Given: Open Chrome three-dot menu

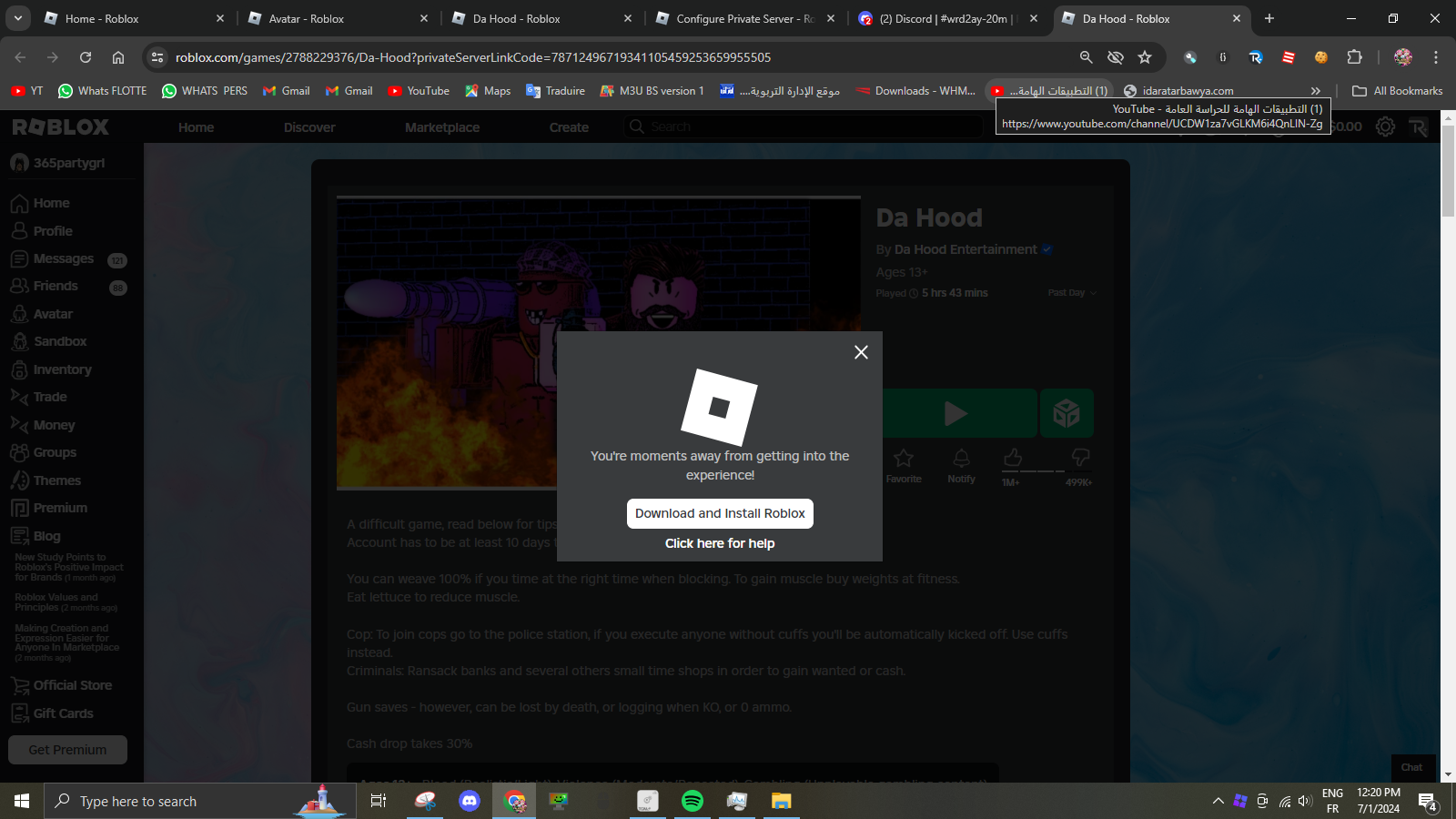Looking at the screenshot, I should pos(1436,57).
